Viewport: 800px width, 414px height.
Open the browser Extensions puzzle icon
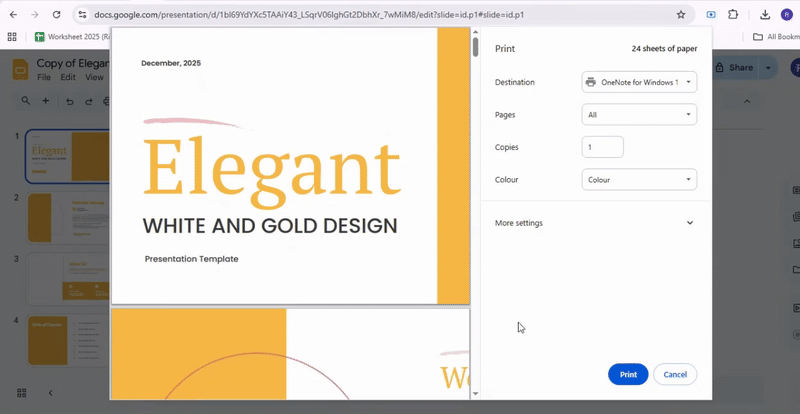click(x=733, y=15)
